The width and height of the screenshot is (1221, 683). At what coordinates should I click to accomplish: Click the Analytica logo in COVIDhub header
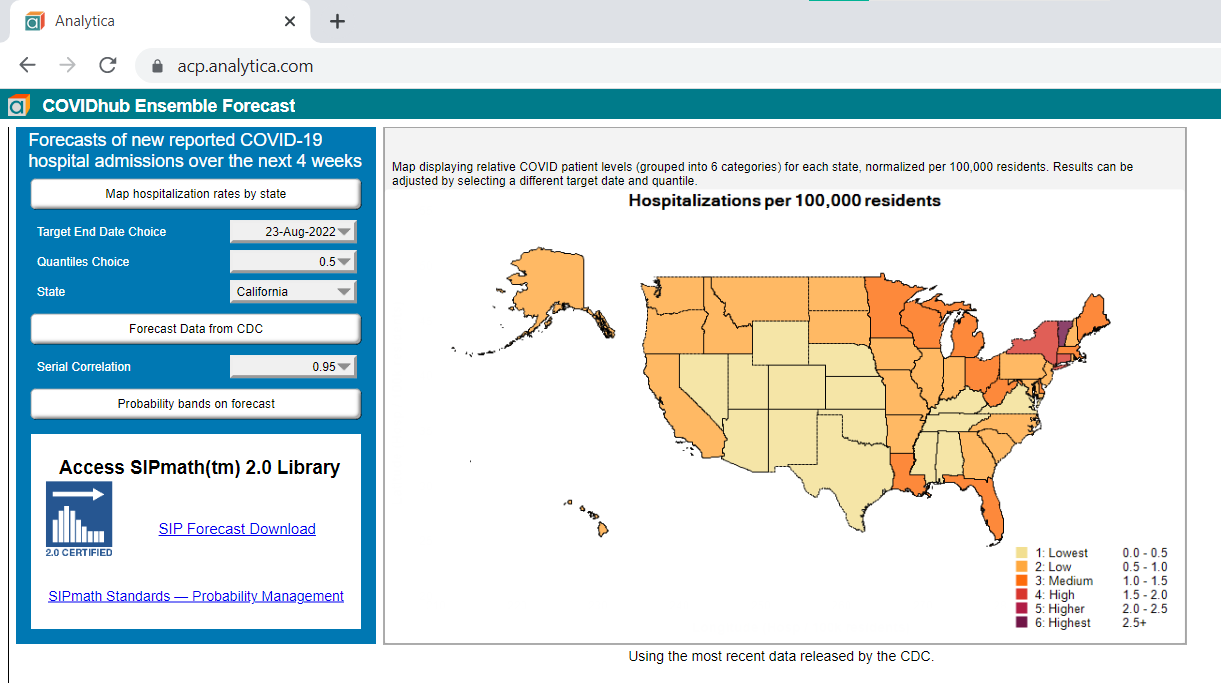tap(18, 105)
